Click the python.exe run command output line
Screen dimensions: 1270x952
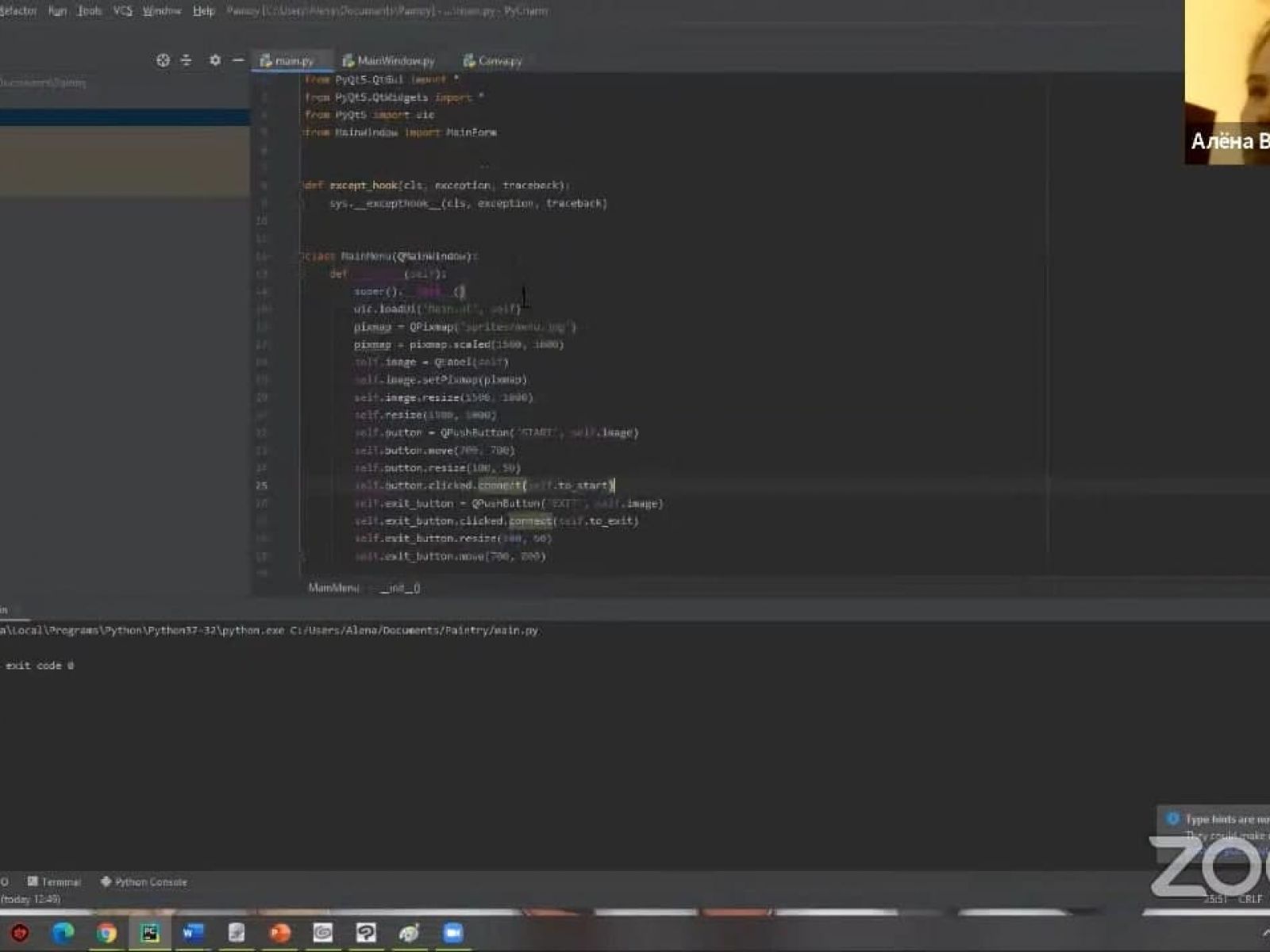(x=270, y=631)
